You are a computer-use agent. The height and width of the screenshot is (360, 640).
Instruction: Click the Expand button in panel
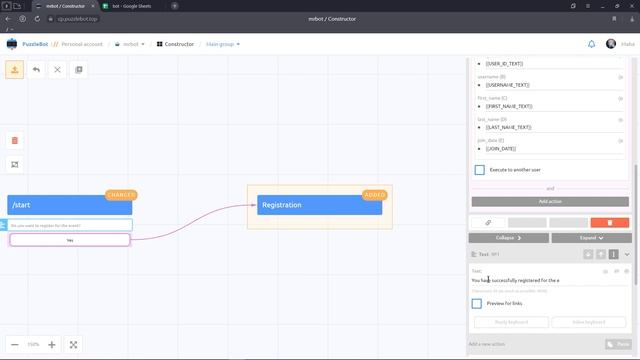(x=591, y=238)
